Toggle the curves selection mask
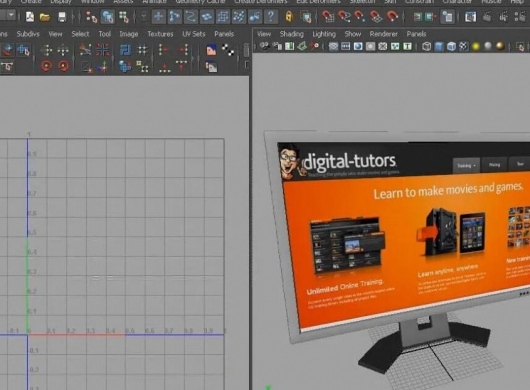 [191, 17]
